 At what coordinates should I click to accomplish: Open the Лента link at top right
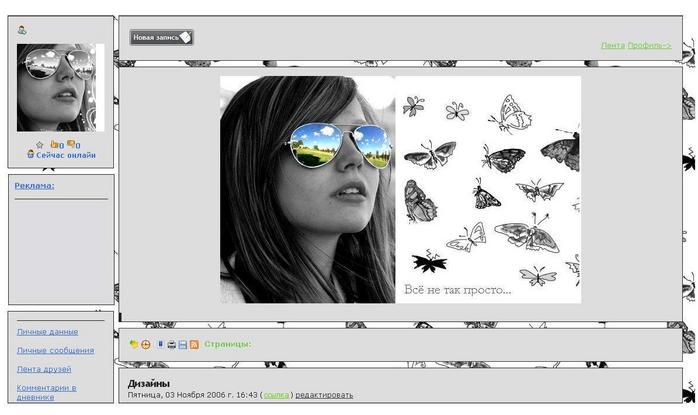tap(612, 45)
